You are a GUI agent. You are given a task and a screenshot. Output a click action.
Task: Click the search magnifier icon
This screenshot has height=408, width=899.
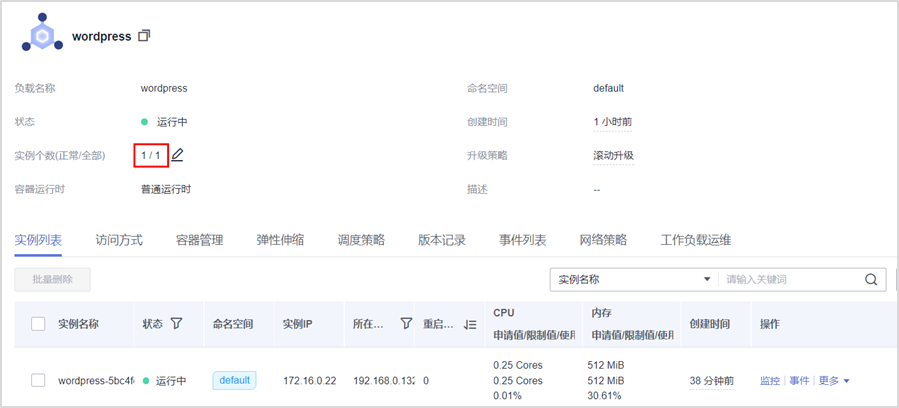click(870, 280)
